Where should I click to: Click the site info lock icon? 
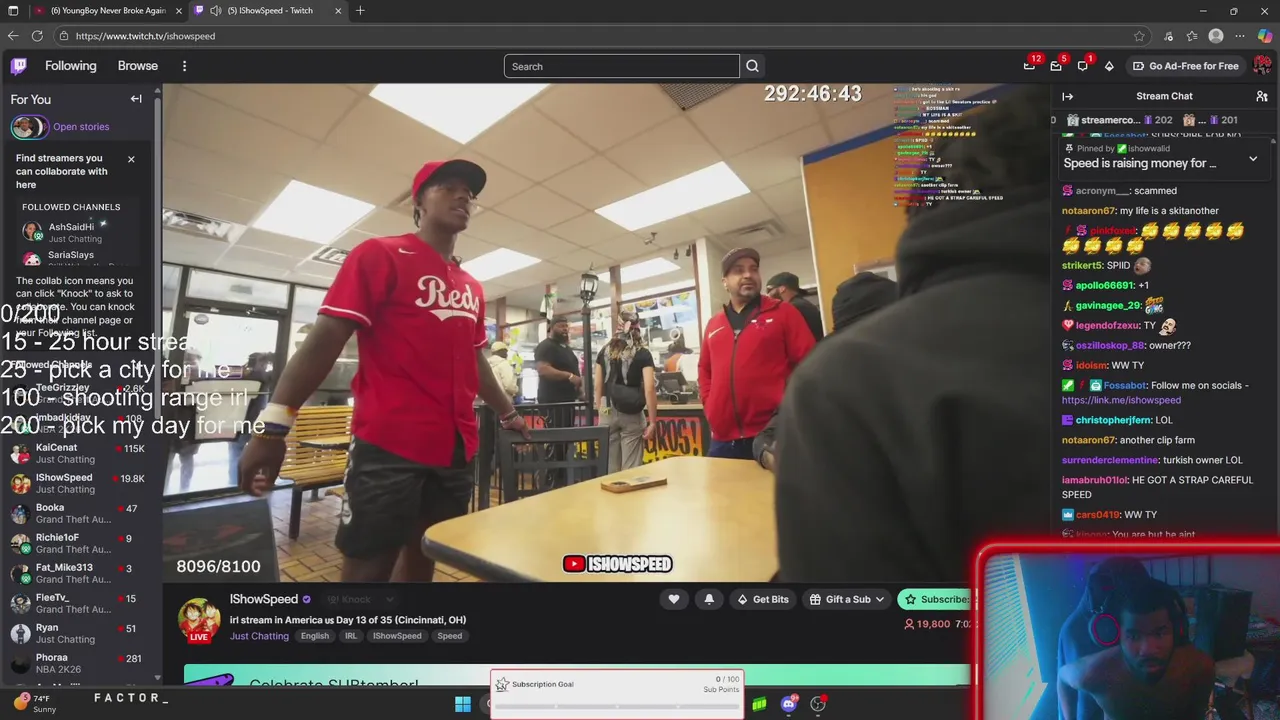tap(64, 36)
